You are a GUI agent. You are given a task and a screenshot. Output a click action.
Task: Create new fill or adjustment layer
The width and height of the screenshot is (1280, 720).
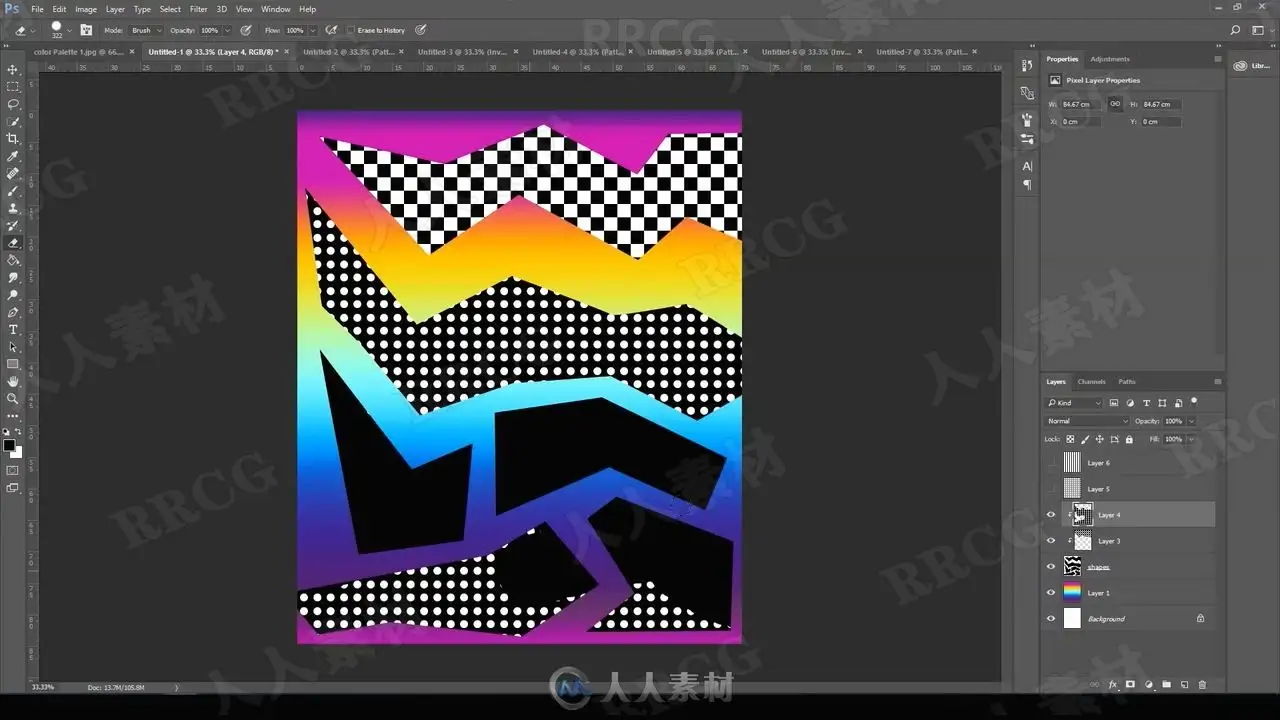(x=1148, y=685)
